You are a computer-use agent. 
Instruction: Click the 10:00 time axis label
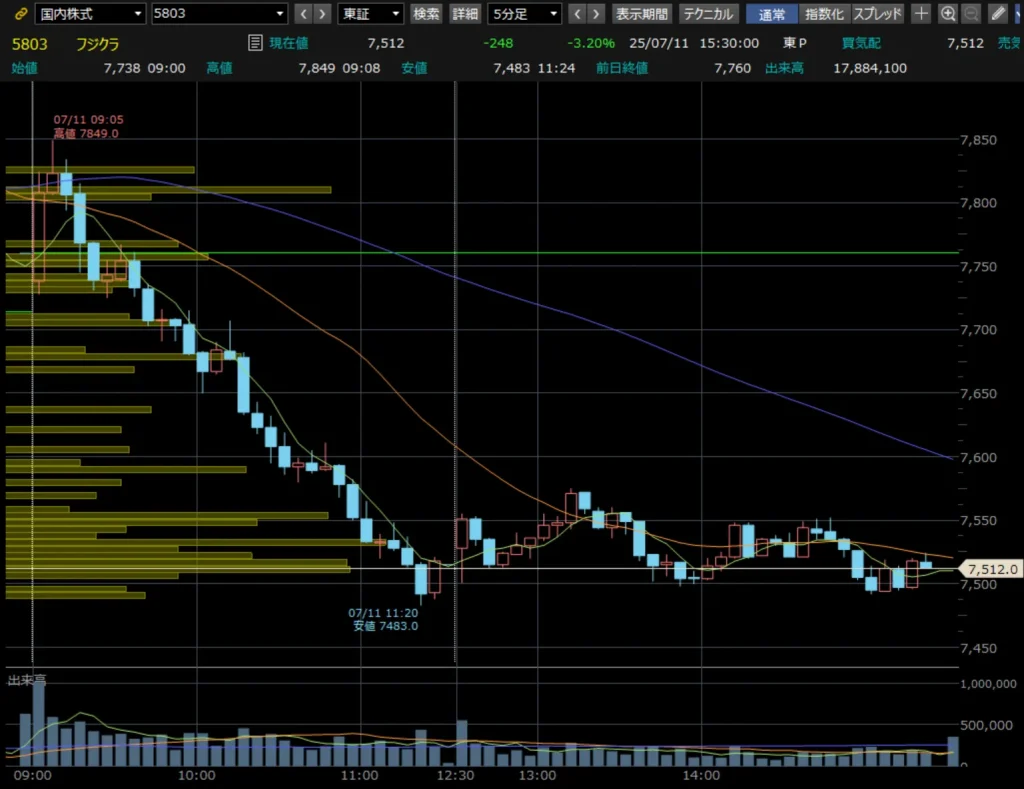197,775
